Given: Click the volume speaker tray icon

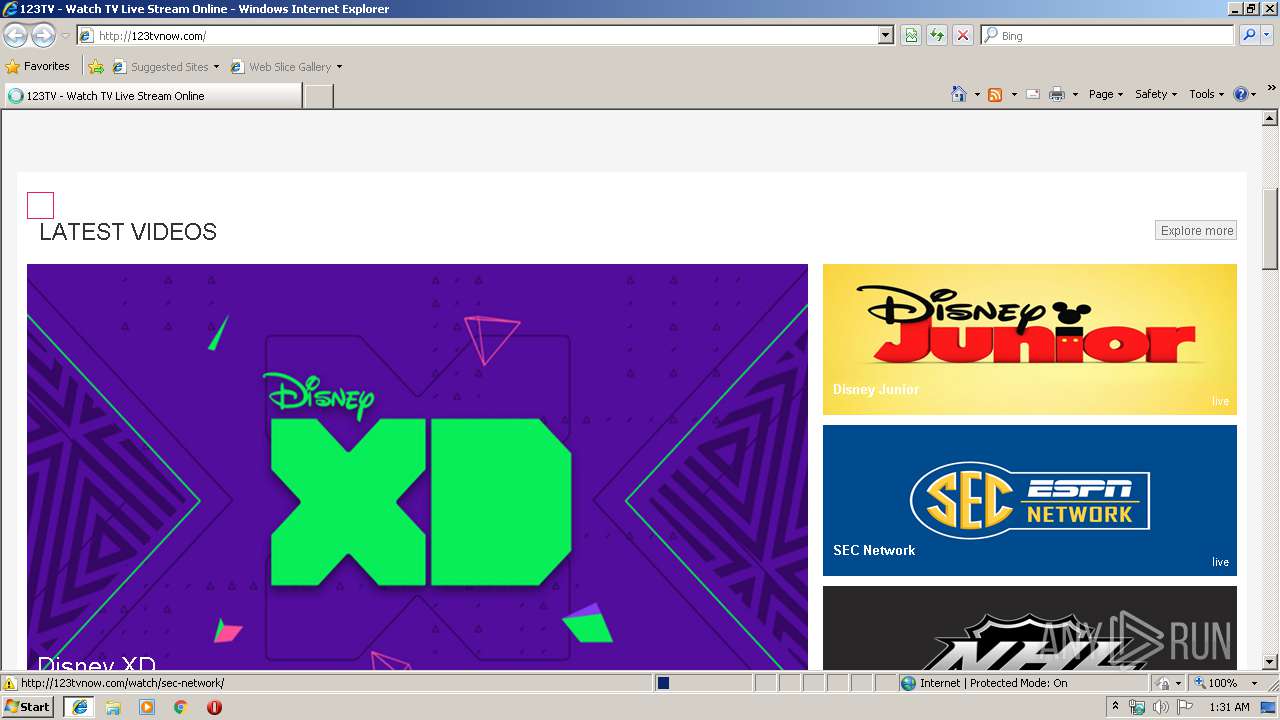Looking at the screenshot, I should click(1160, 707).
